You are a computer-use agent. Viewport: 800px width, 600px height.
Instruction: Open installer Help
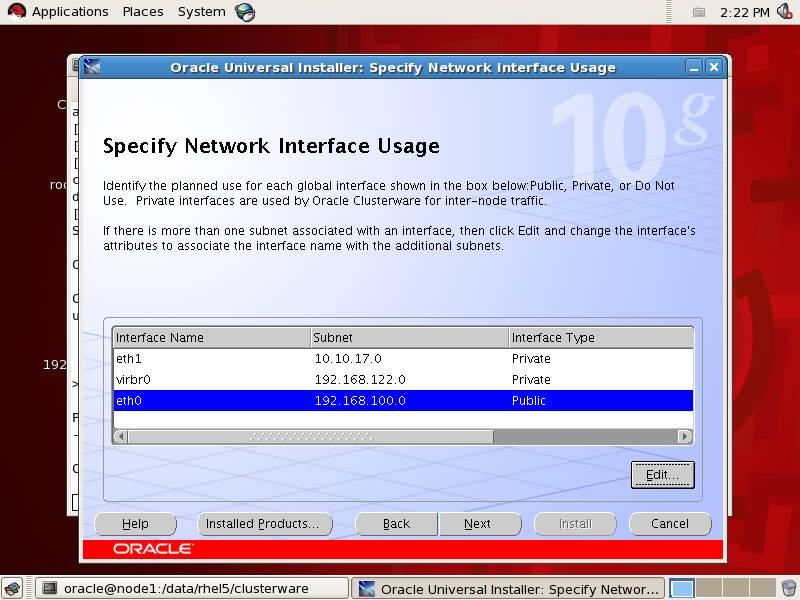135,524
